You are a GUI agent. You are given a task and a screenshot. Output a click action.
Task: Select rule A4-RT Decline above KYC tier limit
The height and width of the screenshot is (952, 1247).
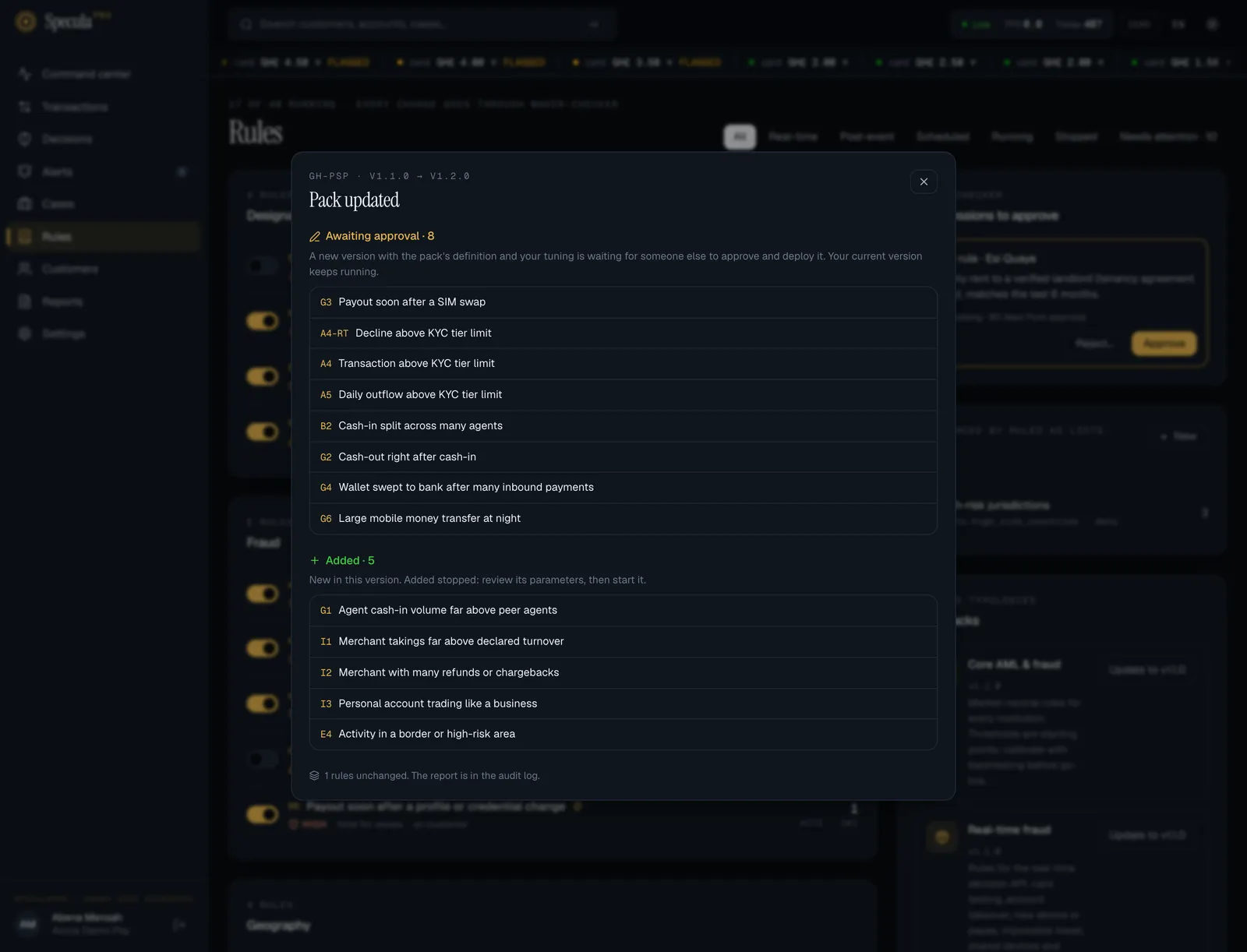(x=623, y=333)
